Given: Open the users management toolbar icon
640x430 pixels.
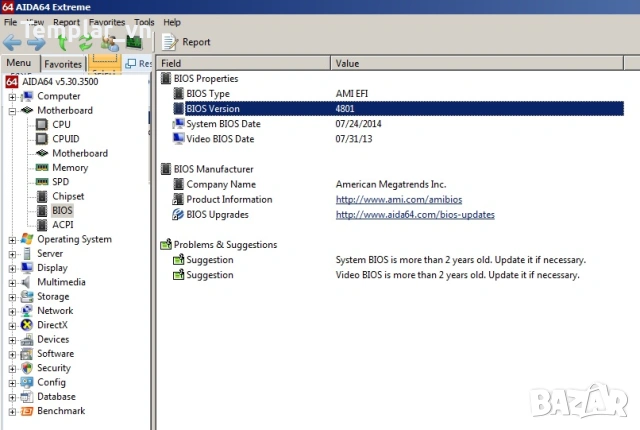Looking at the screenshot, I should (110, 42).
